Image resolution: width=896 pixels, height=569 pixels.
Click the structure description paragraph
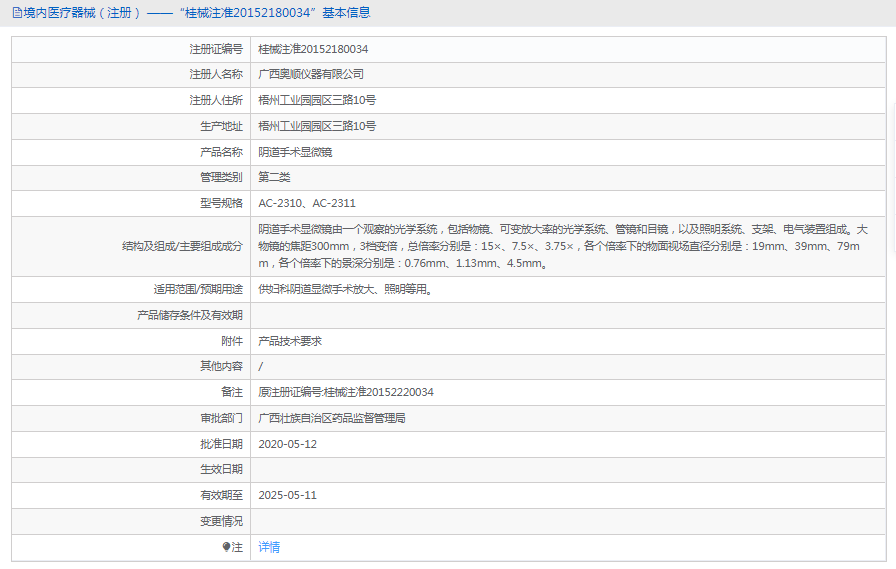pos(563,246)
